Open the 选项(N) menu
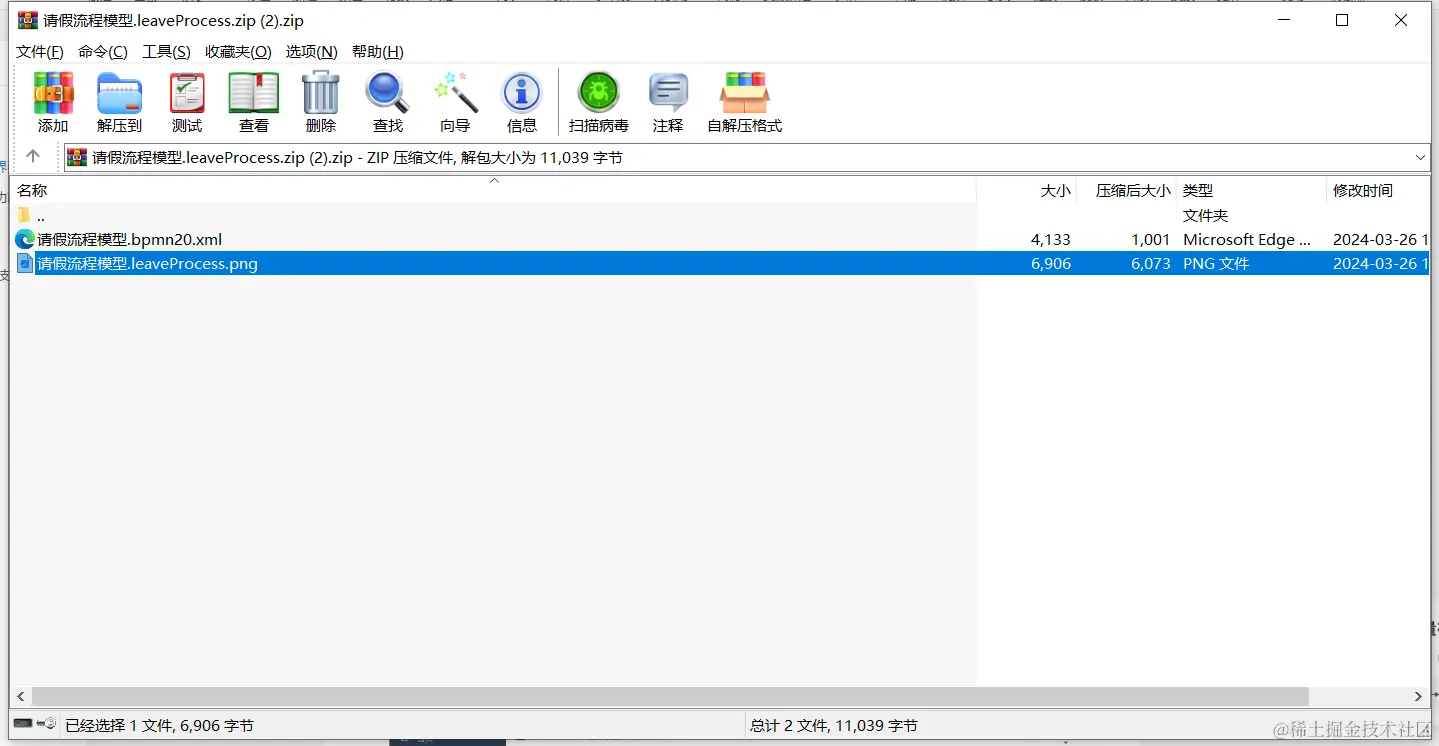Viewport: 1439px width, 746px height. pos(312,52)
